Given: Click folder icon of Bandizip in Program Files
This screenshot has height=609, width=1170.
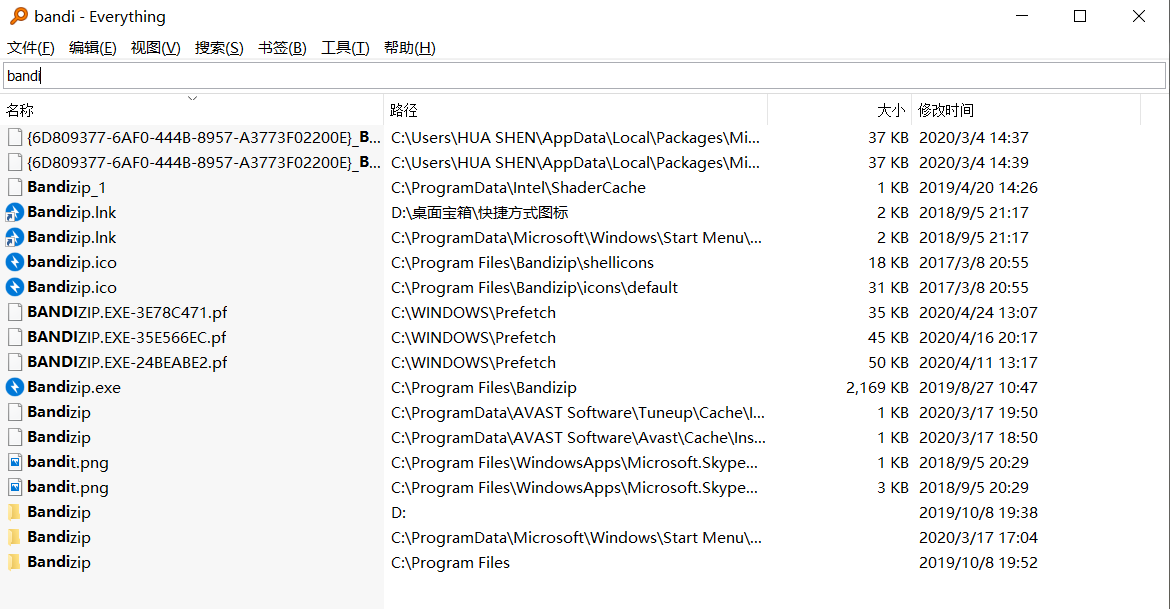Looking at the screenshot, I should click(x=15, y=562).
